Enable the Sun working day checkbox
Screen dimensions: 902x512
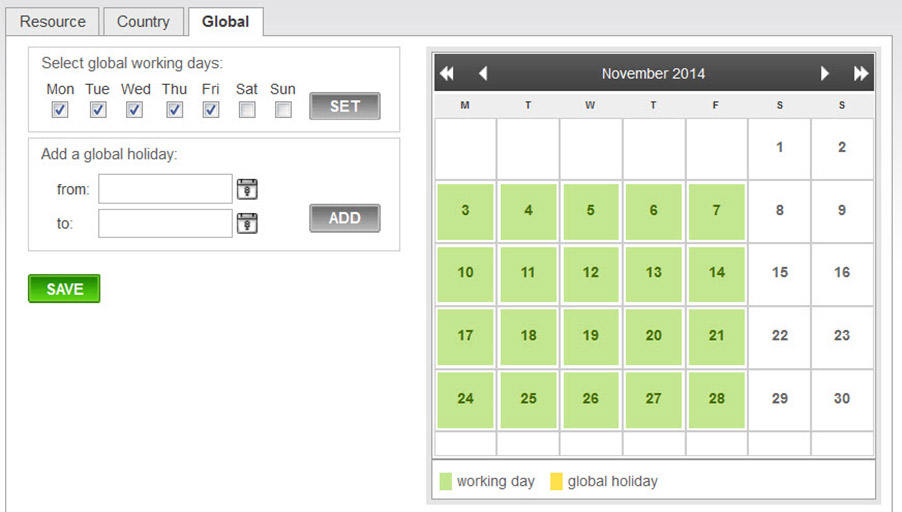tap(283, 109)
